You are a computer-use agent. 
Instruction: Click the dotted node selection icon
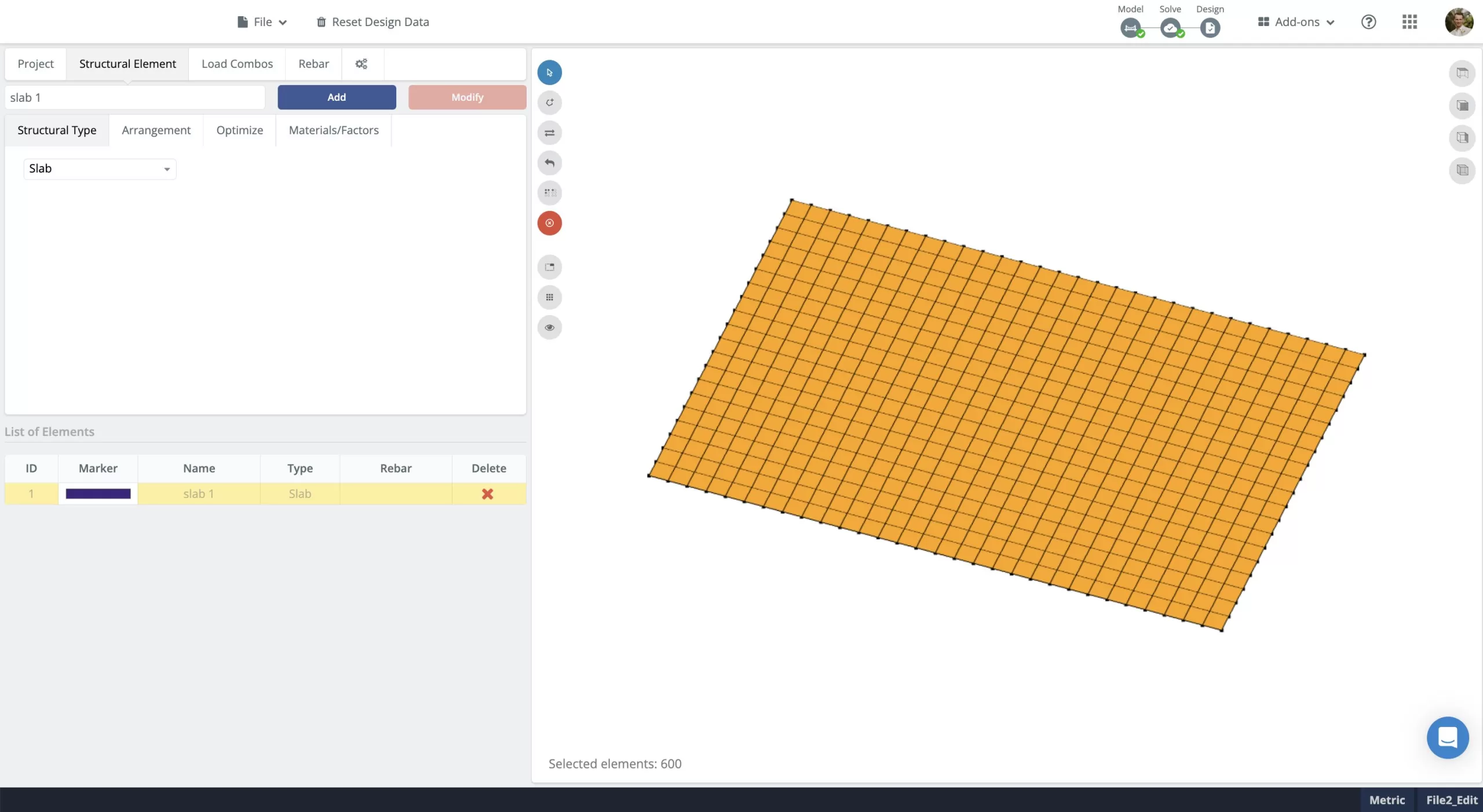coord(549,193)
